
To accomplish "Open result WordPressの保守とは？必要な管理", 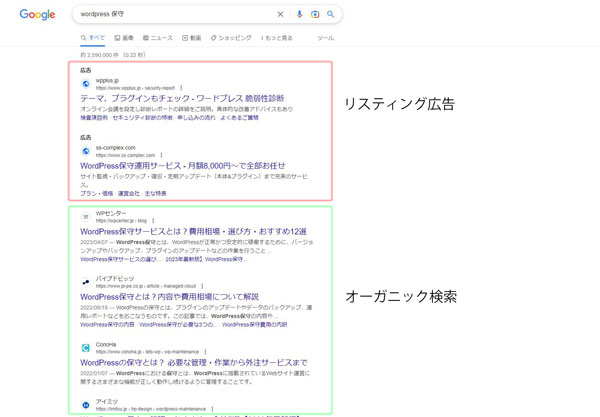I will click(x=194, y=362).
